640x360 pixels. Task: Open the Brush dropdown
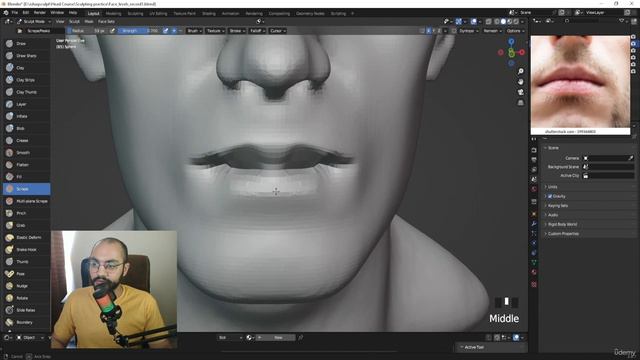[194, 31]
